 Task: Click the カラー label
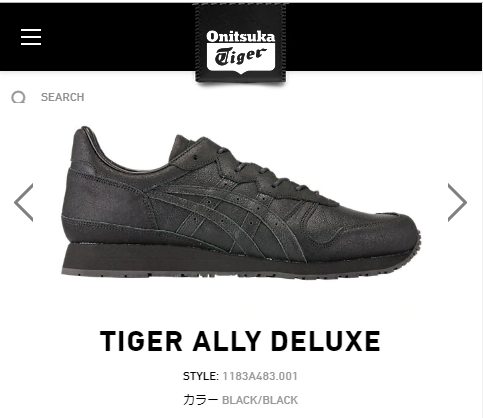[x=200, y=399]
